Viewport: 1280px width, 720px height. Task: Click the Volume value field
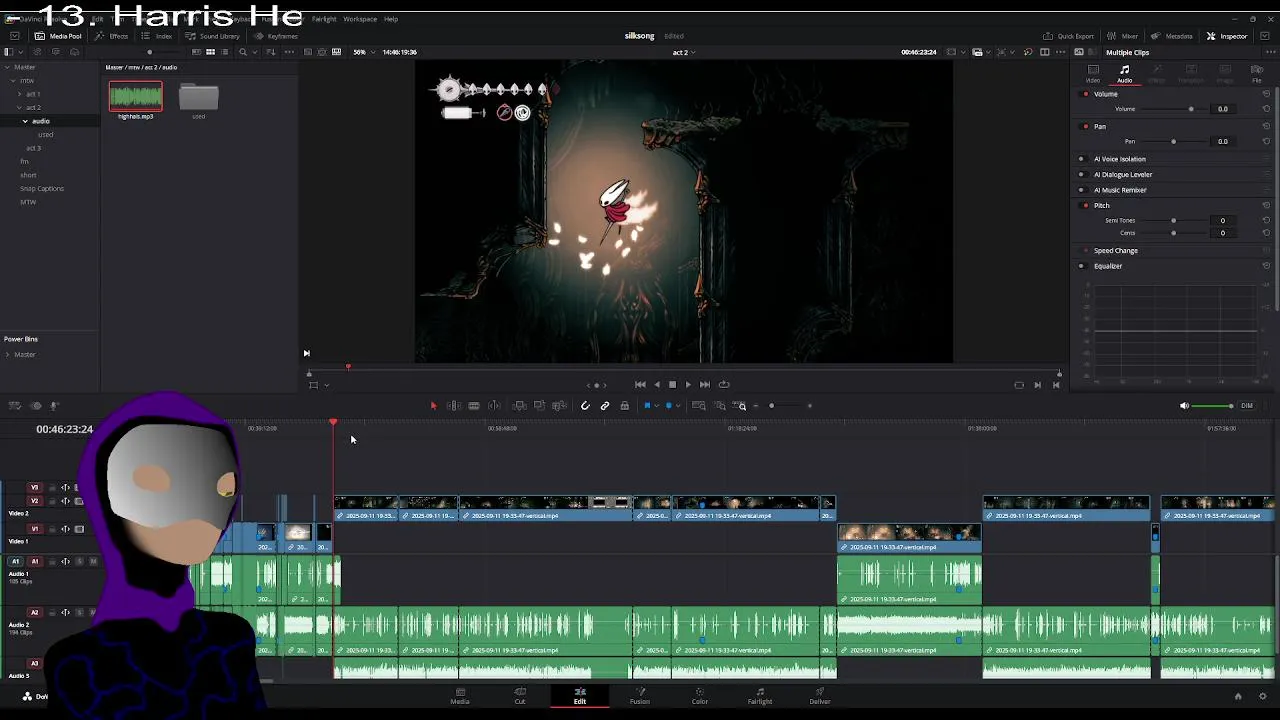click(1222, 109)
